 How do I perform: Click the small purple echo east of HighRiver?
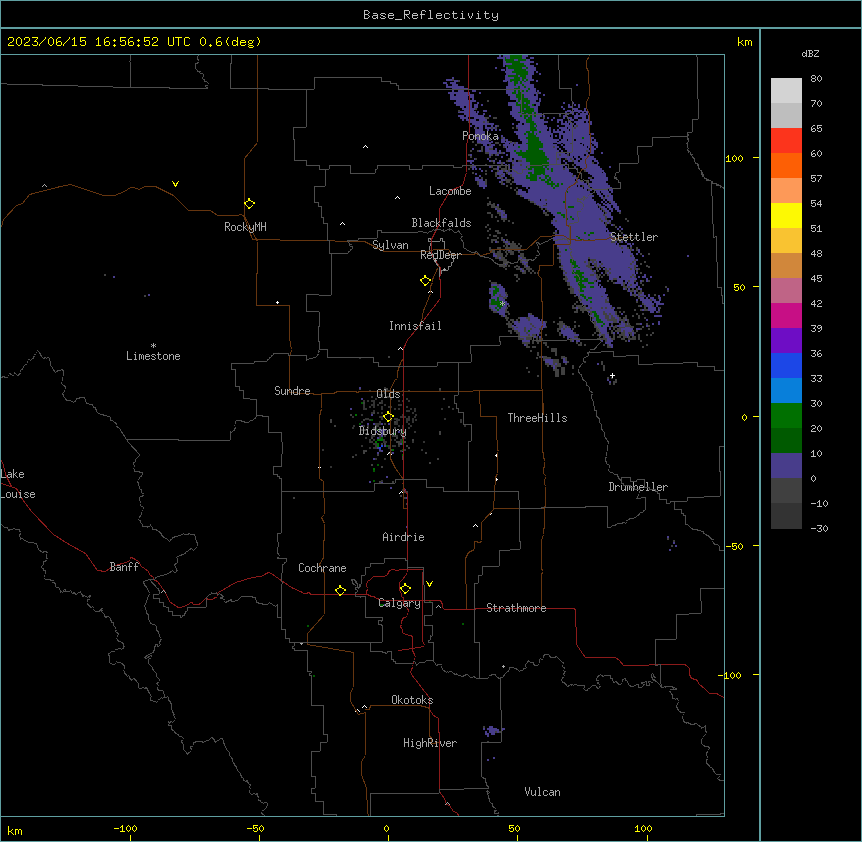click(x=493, y=730)
